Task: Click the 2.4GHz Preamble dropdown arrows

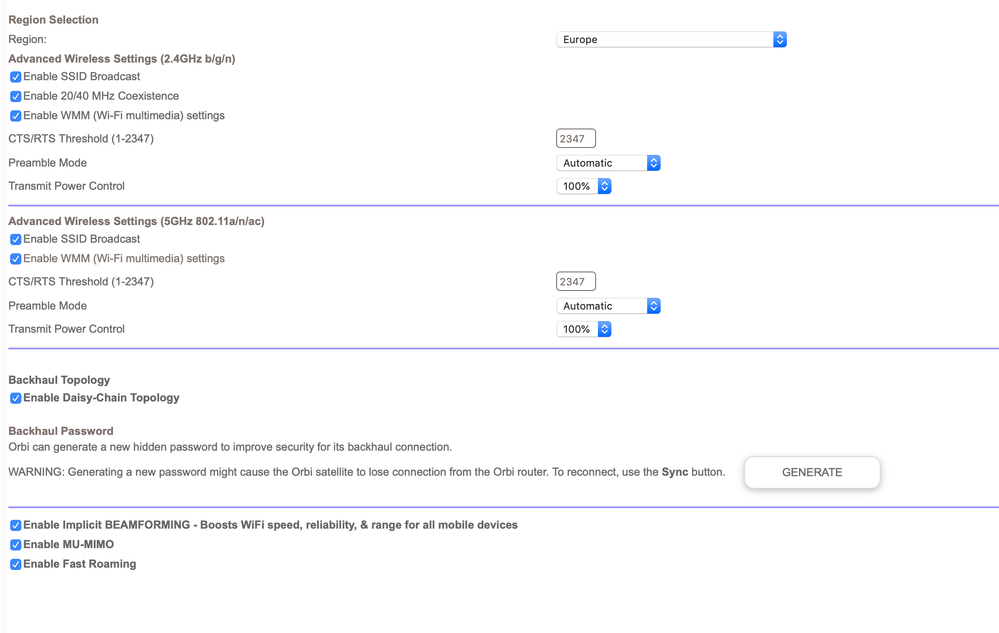Action: [653, 162]
